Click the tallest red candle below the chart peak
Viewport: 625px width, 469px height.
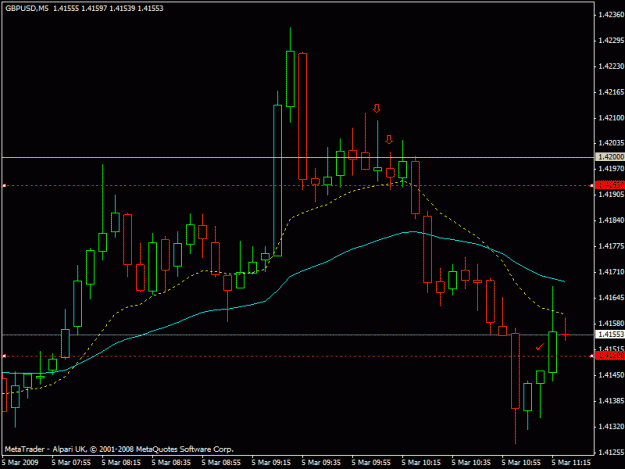[303, 116]
